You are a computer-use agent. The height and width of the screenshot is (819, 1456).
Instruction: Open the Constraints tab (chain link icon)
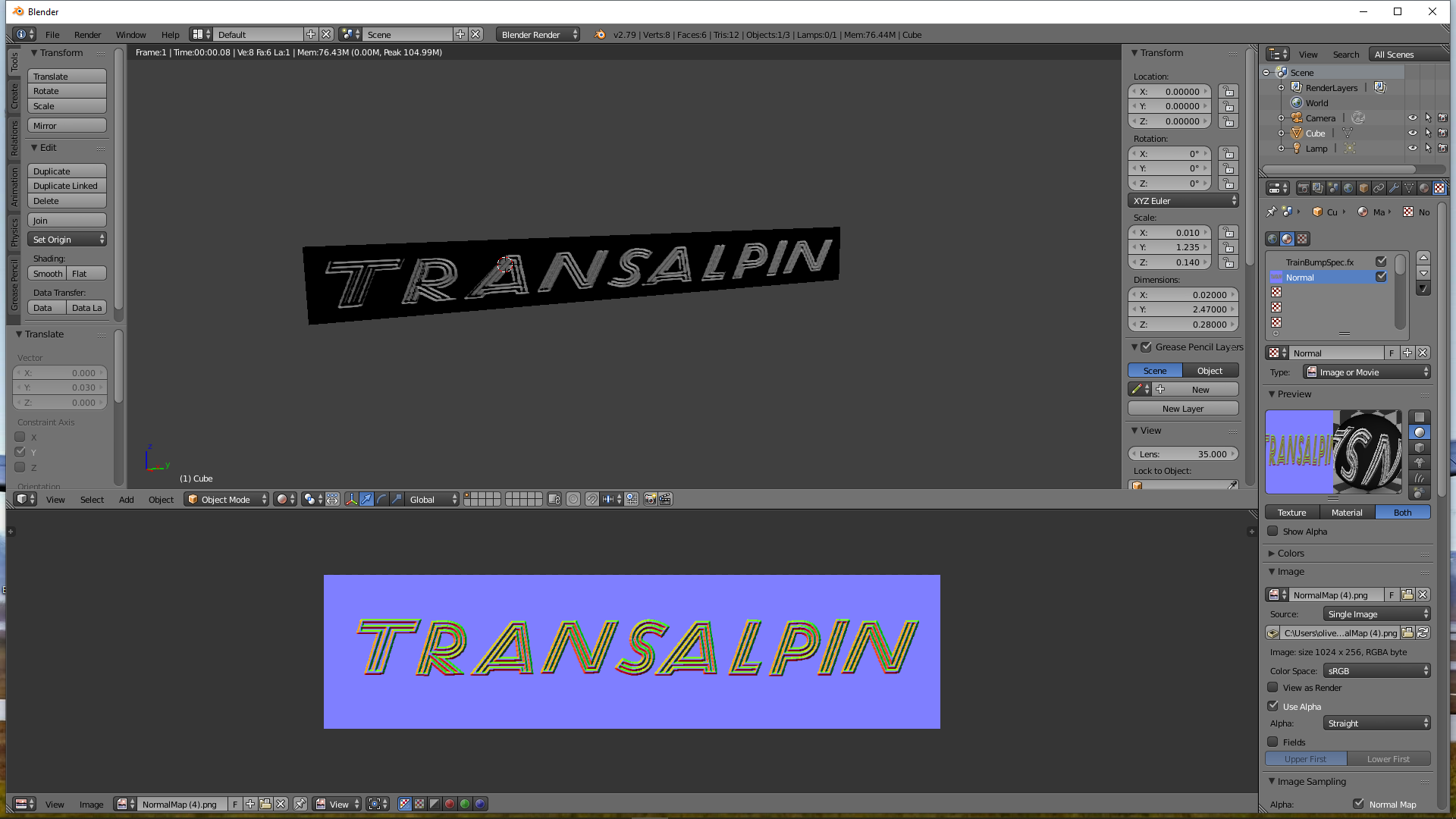coord(1379,188)
